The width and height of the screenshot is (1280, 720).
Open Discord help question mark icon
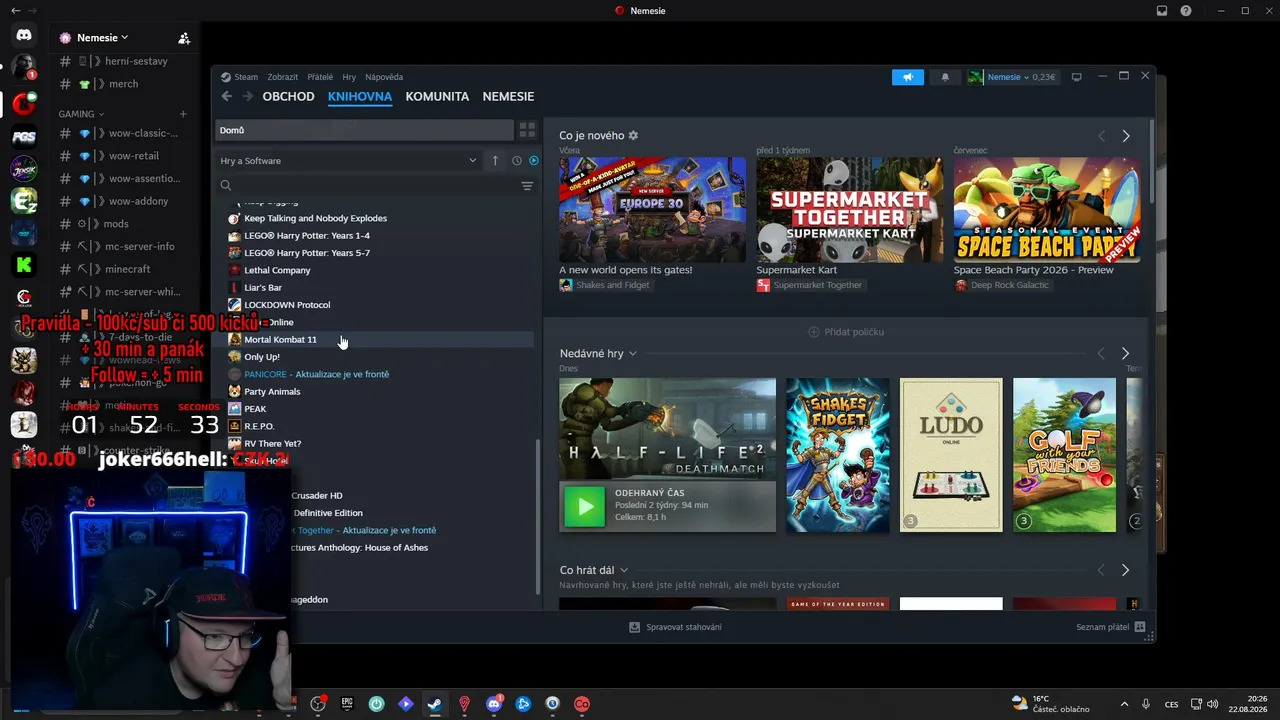[1186, 11]
